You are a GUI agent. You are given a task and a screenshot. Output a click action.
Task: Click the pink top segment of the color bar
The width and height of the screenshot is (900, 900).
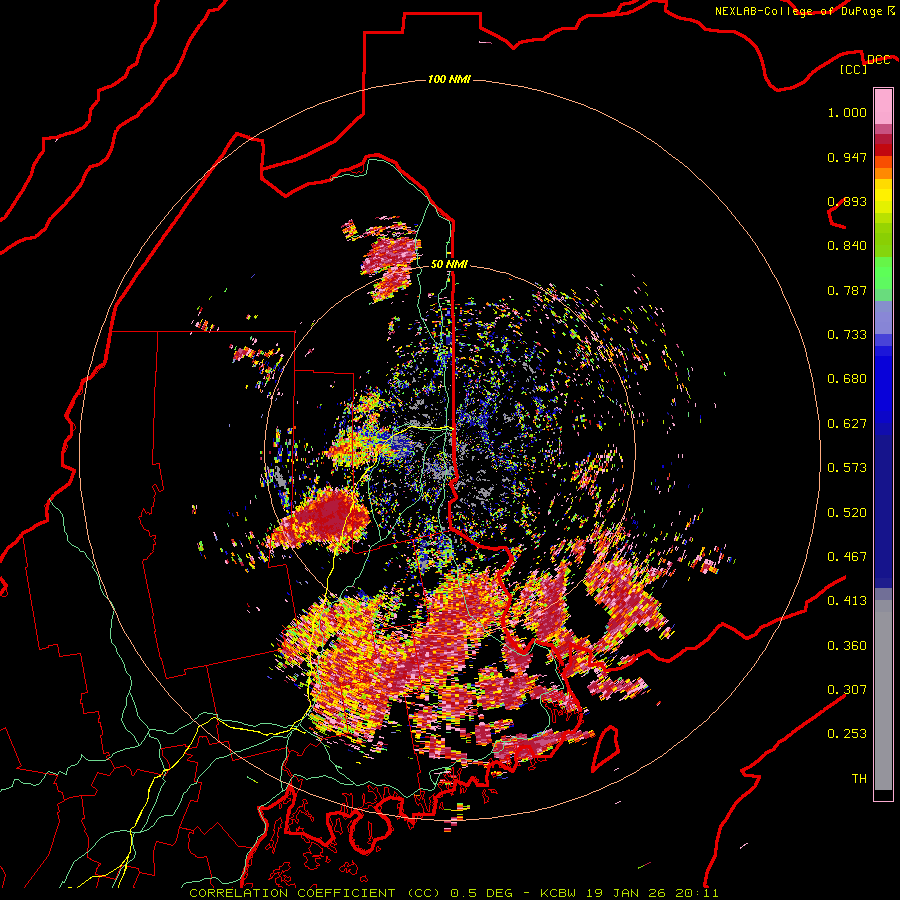click(x=883, y=106)
